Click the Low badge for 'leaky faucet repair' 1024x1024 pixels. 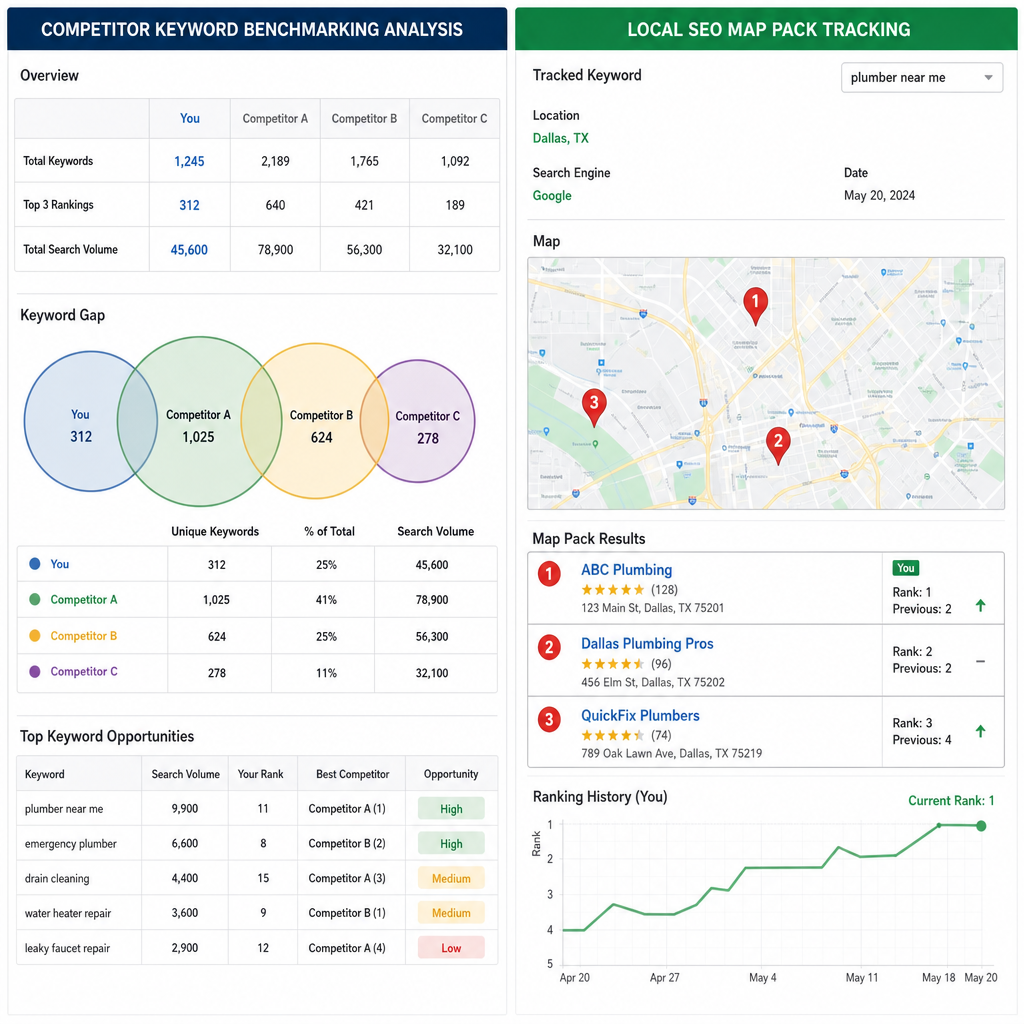tap(451, 948)
